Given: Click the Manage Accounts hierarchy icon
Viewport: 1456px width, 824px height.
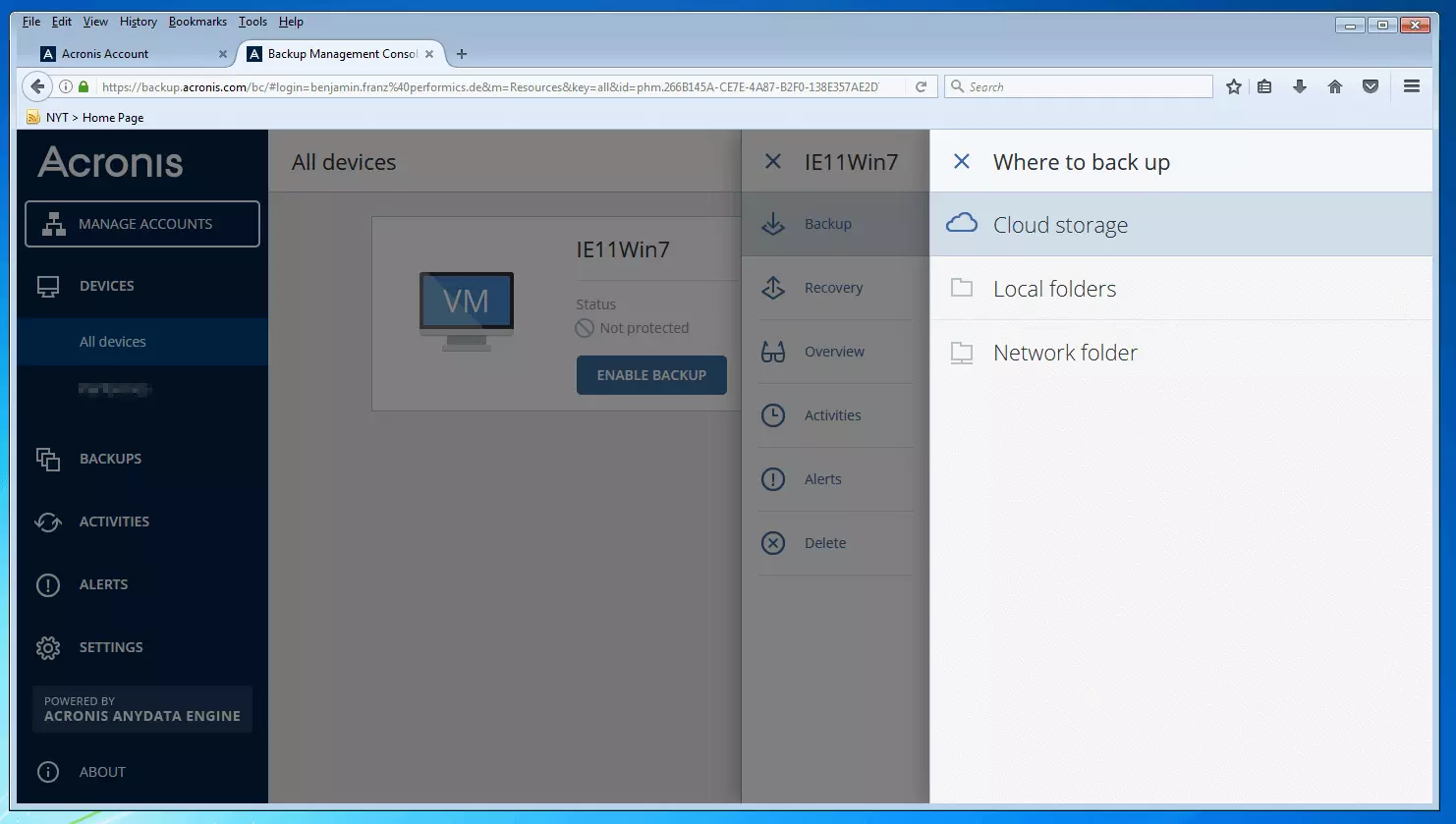Looking at the screenshot, I should point(54,224).
